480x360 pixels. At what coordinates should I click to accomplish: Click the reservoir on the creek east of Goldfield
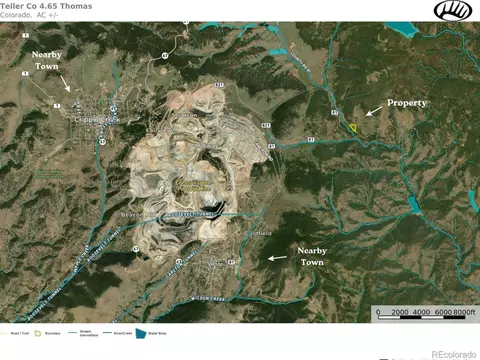click(414, 204)
